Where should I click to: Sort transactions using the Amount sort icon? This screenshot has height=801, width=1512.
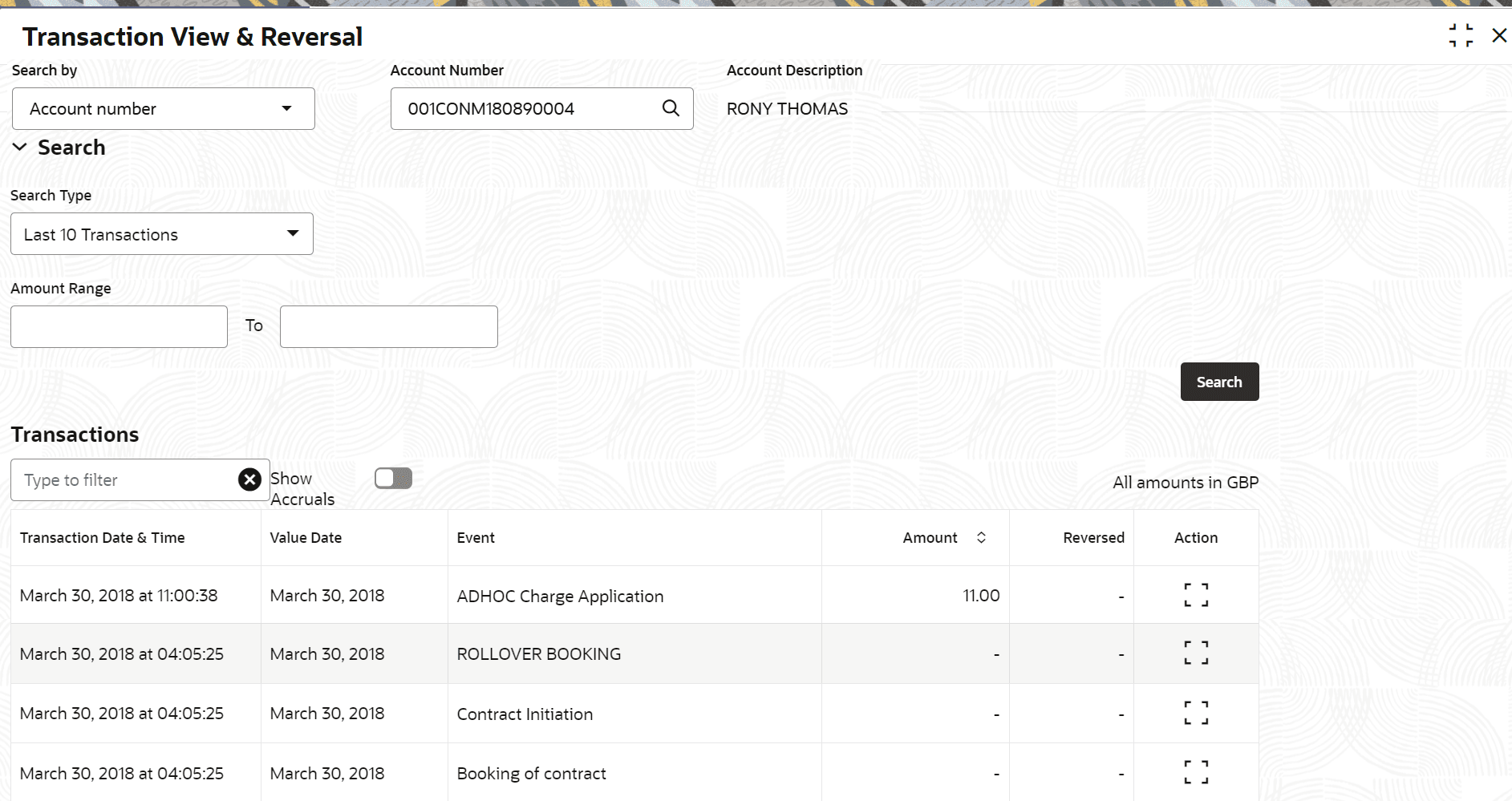pos(980,537)
